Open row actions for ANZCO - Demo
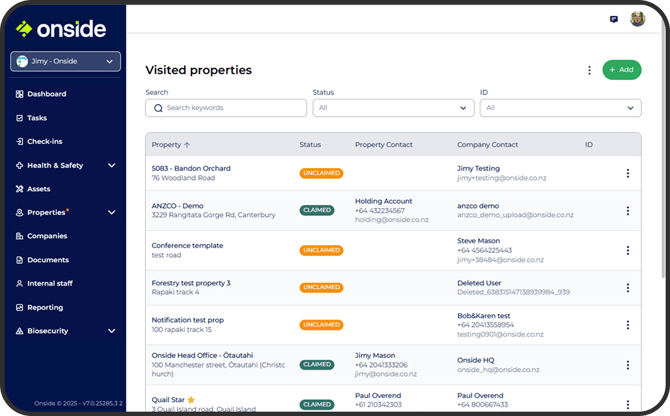The height and width of the screenshot is (416, 670). coord(628,211)
